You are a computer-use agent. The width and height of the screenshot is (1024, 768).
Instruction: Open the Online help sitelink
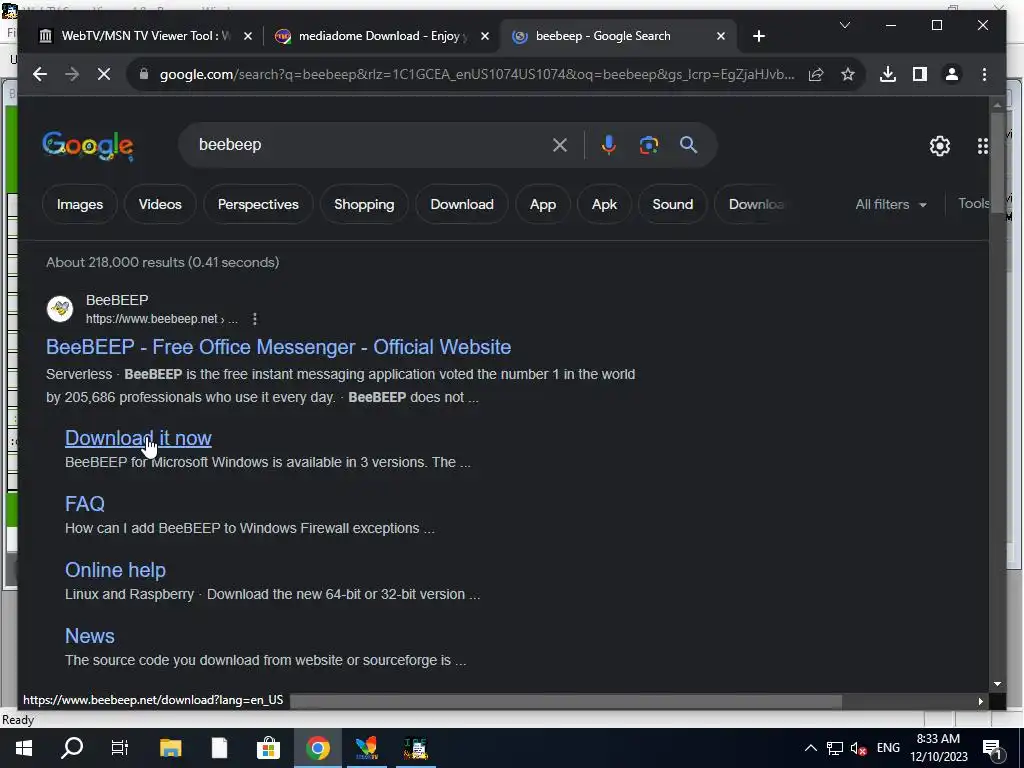tap(116, 570)
